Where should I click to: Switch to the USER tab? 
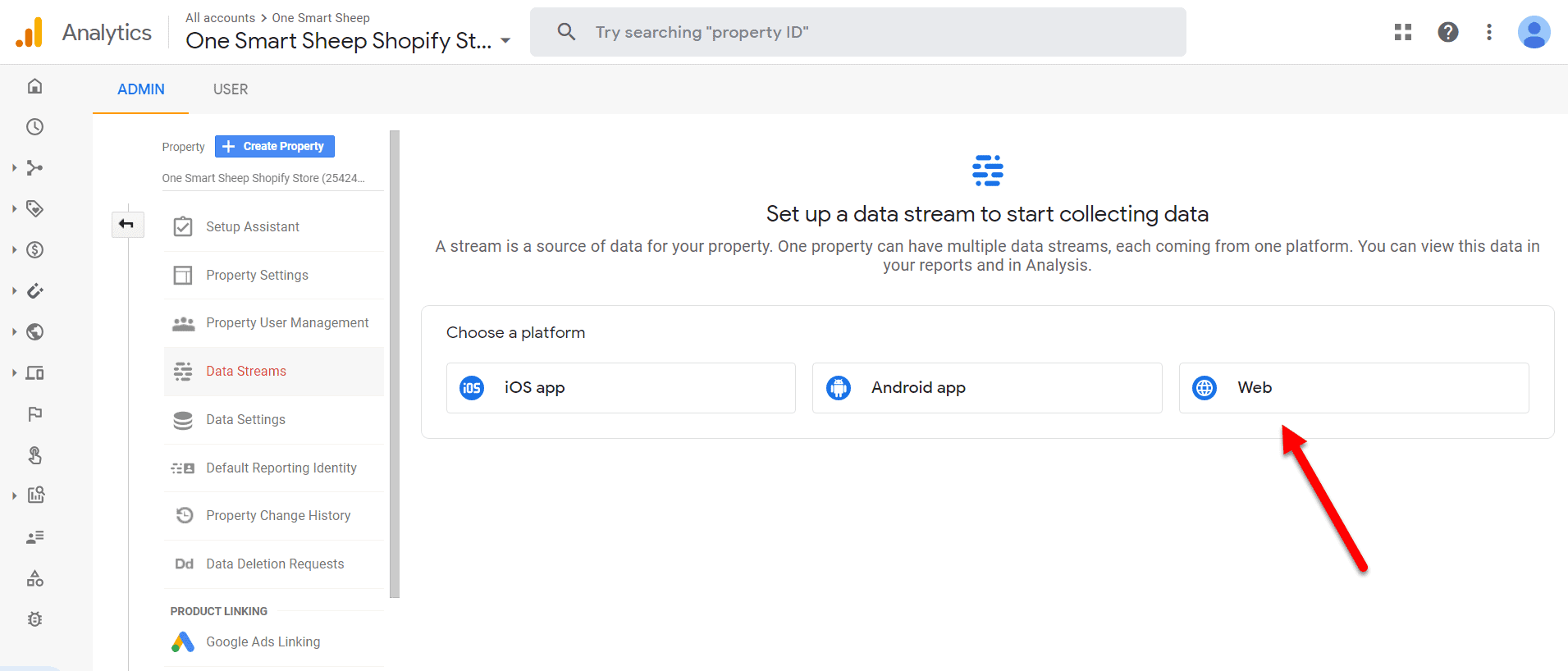tap(231, 89)
